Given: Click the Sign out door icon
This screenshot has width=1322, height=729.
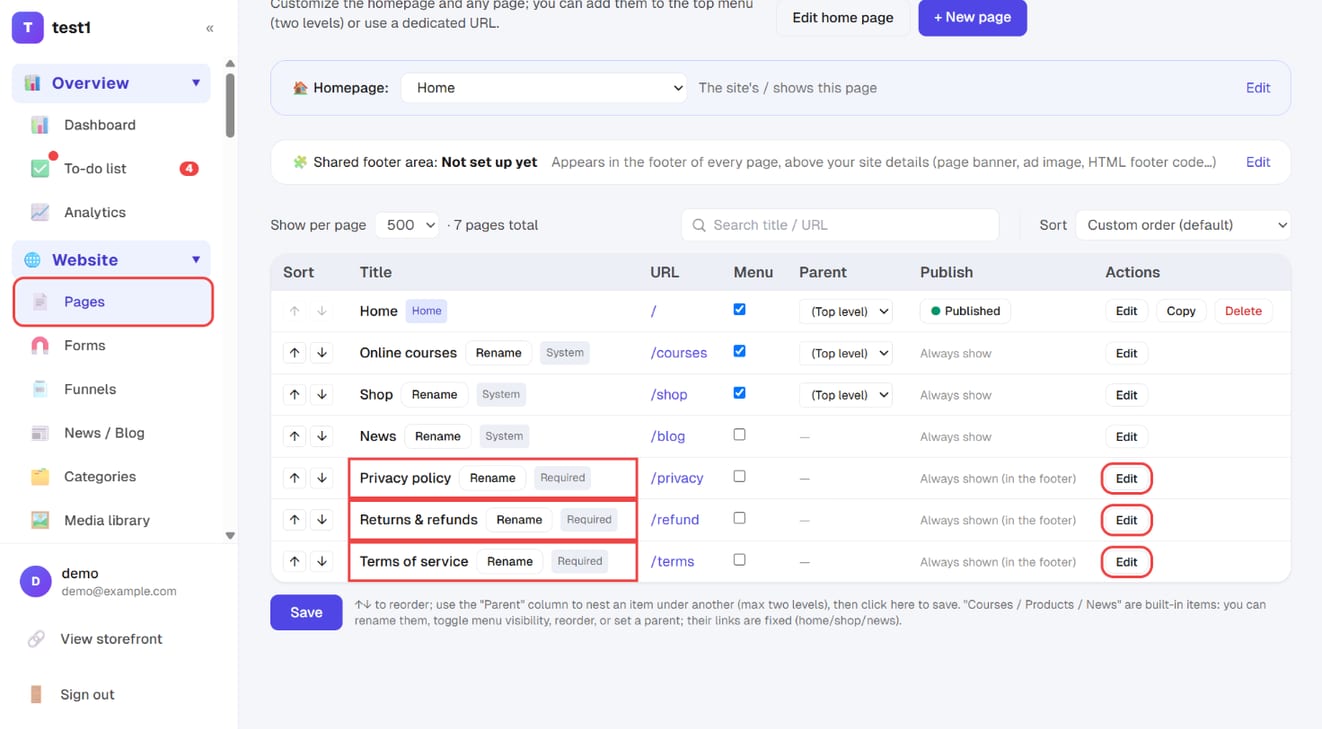Looking at the screenshot, I should 36,694.
